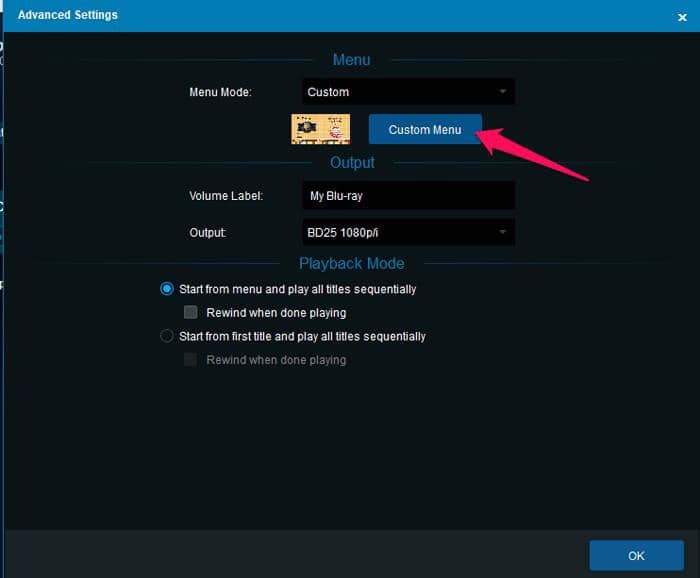Select the menu template preview thumbnail

(321, 129)
